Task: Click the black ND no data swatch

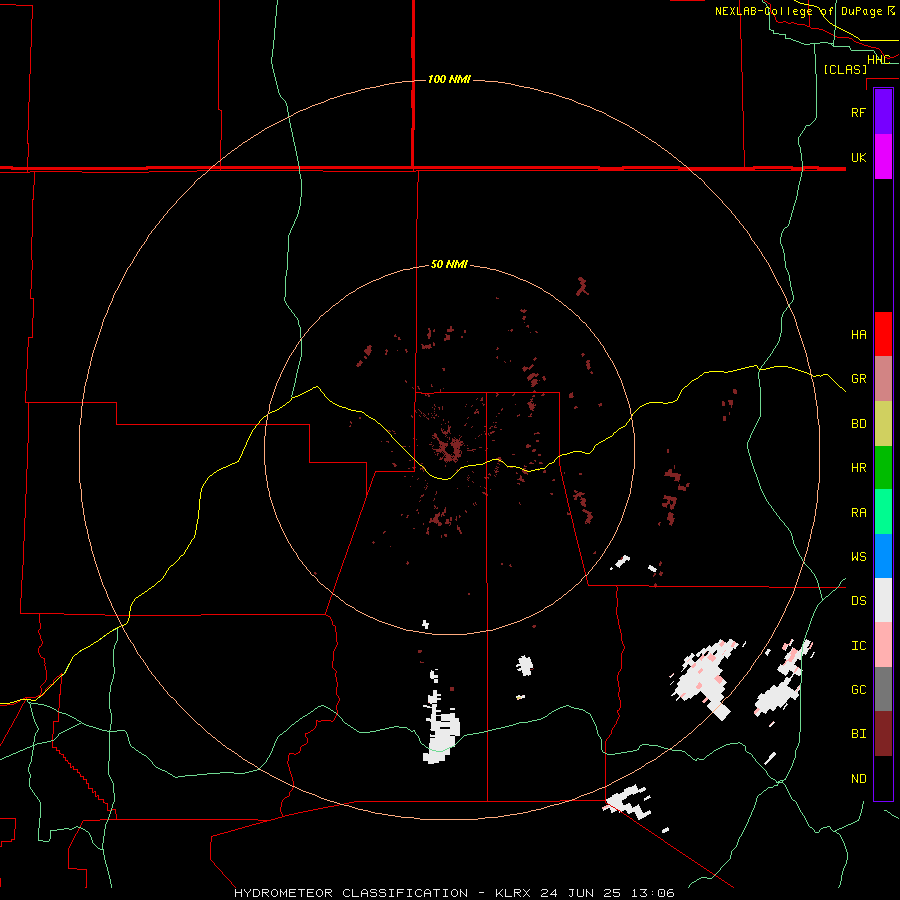Action: pos(883,778)
